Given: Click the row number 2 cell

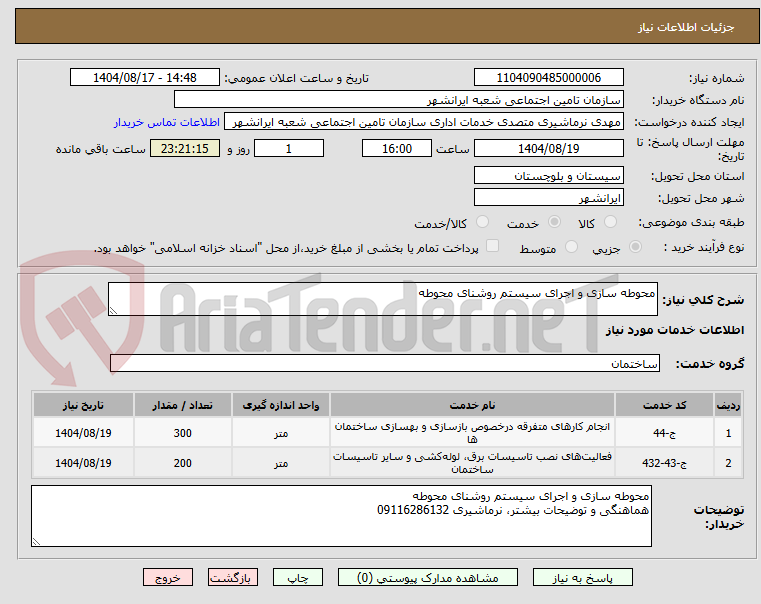Looking at the screenshot, I should (728, 463).
